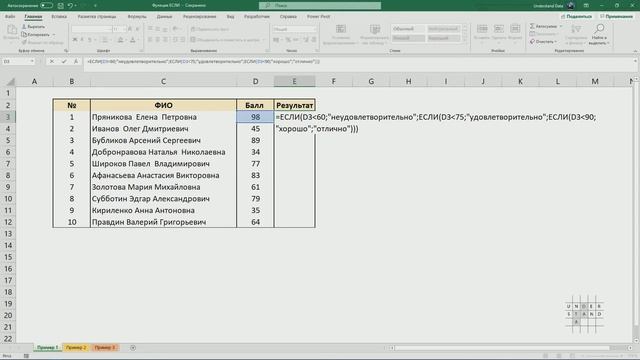The width and height of the screenshot is (640, 360).
Task: Click the font color A icon
Action: 133,40
